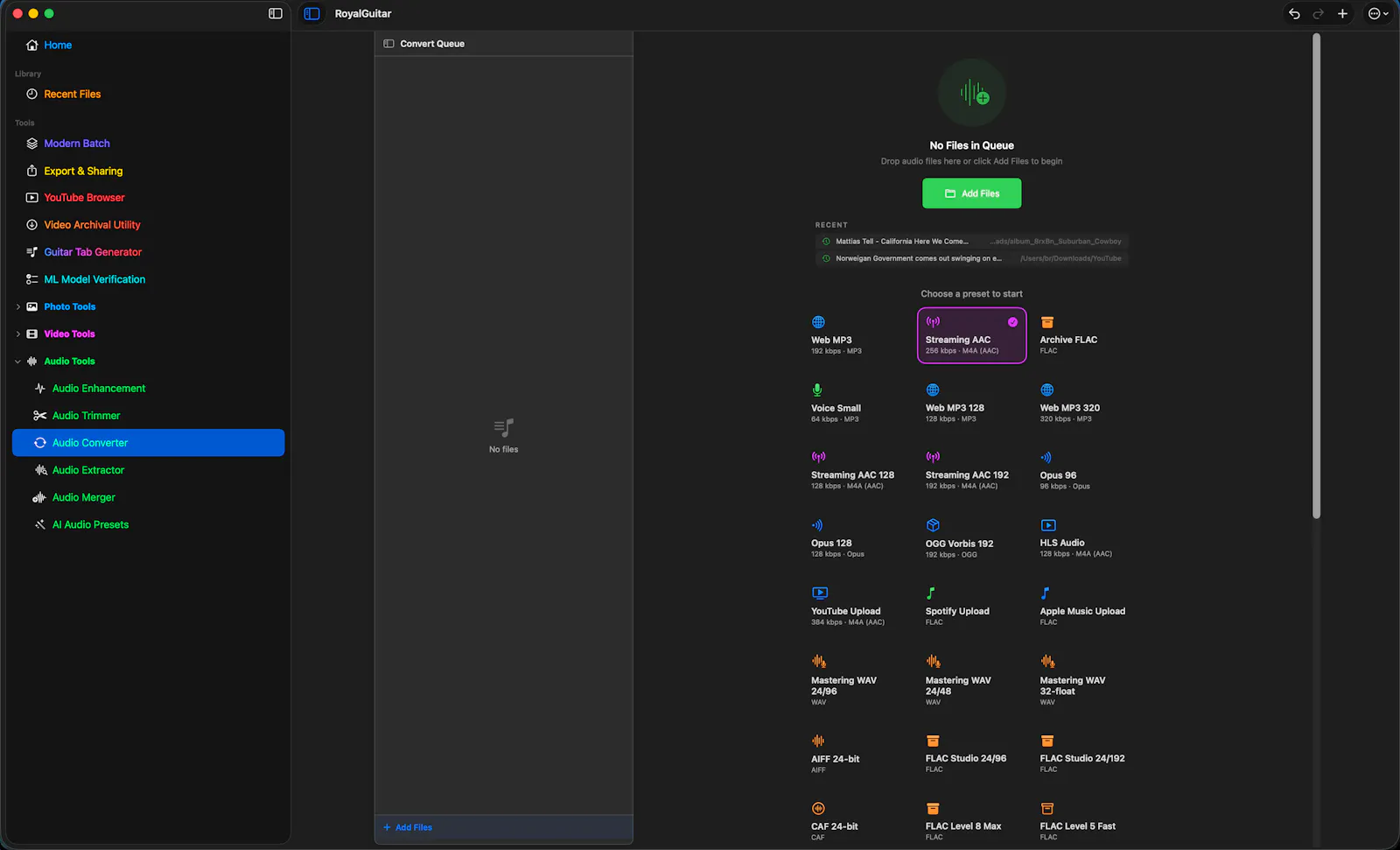Select the HLS Audio preset
Image resolution: width=1400 pixels, height=850 pixels.
(x=1086, y=538)
